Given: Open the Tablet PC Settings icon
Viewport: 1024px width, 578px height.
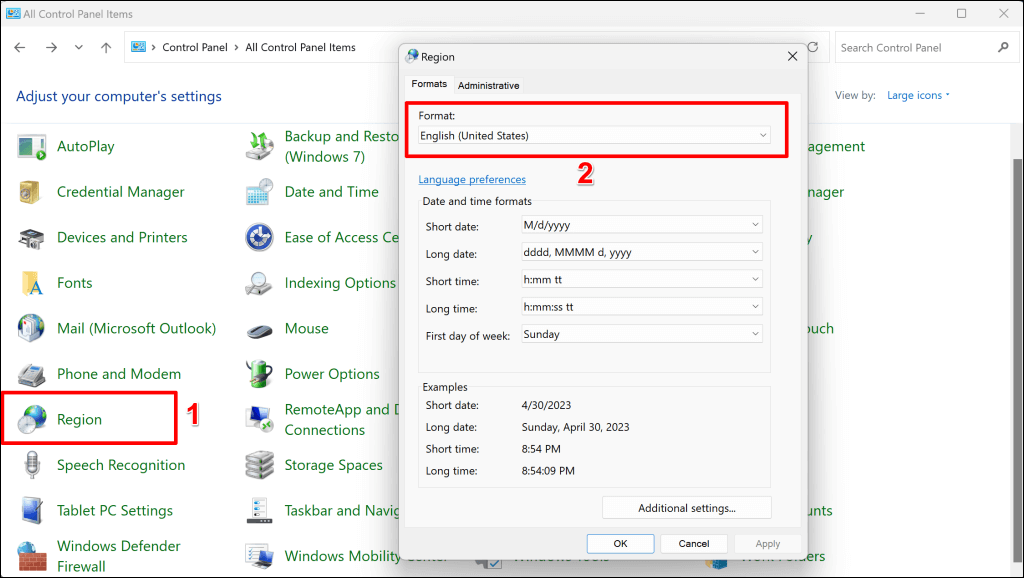Looking at the screenshot, I should [x=31, y=511].
